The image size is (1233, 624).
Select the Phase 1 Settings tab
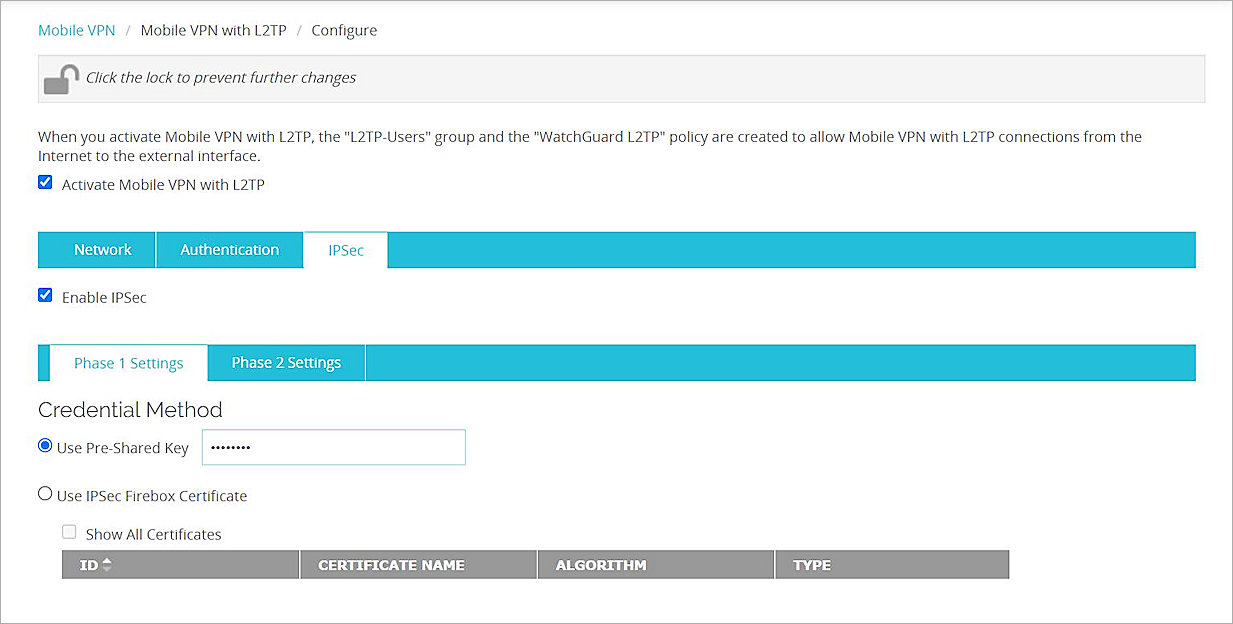tap(127, 362)
